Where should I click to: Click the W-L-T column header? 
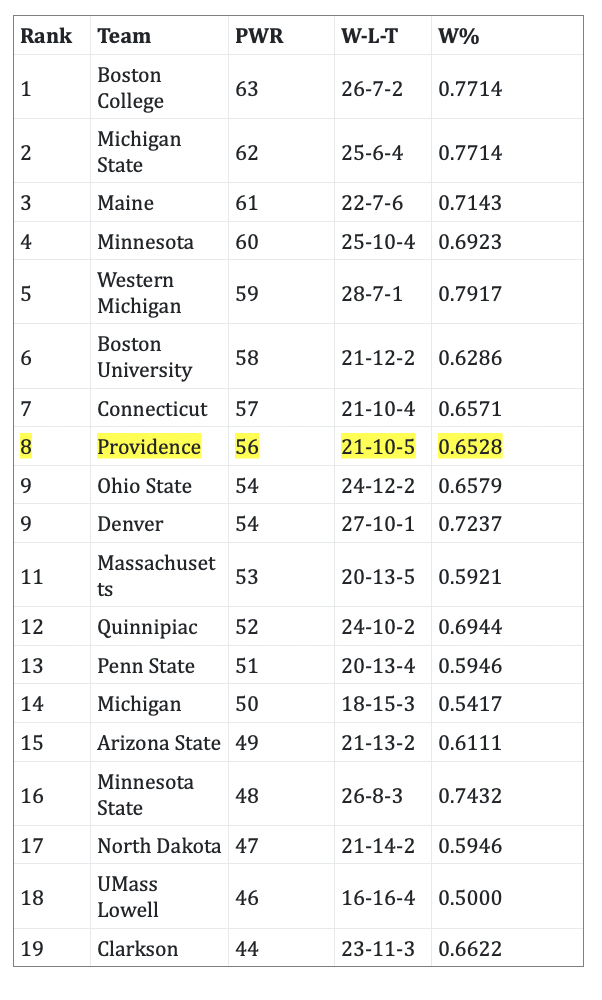tap(370, 36)
